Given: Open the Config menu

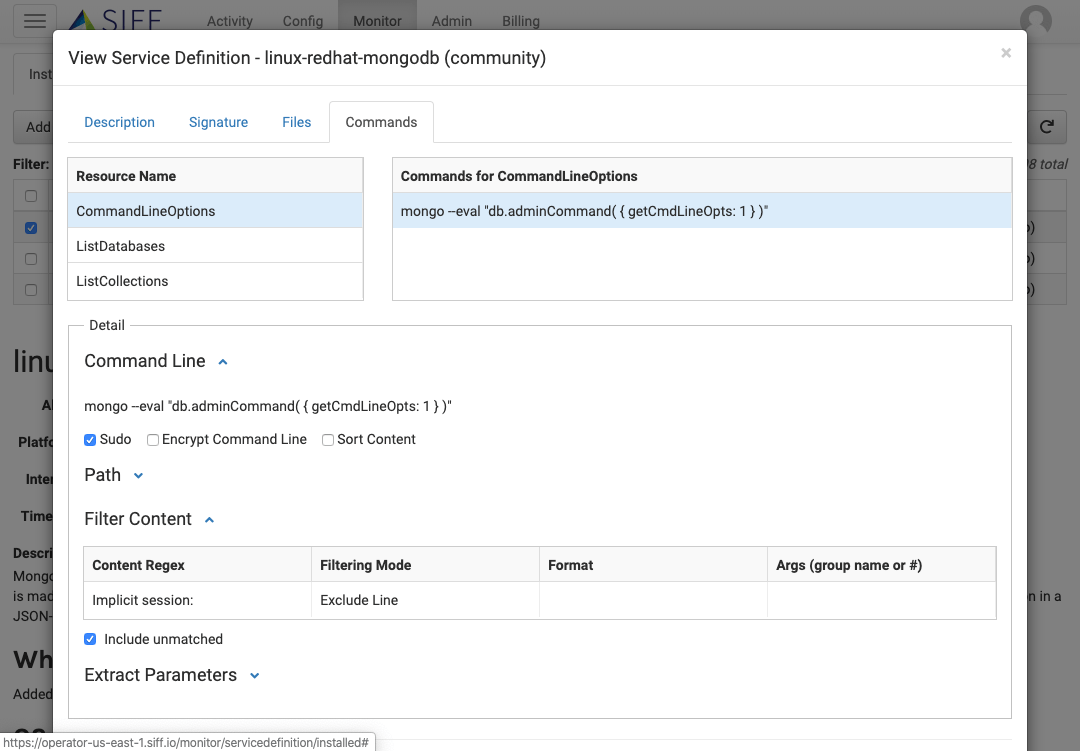Looking at the screenshot, I should (x=302, y=21).
